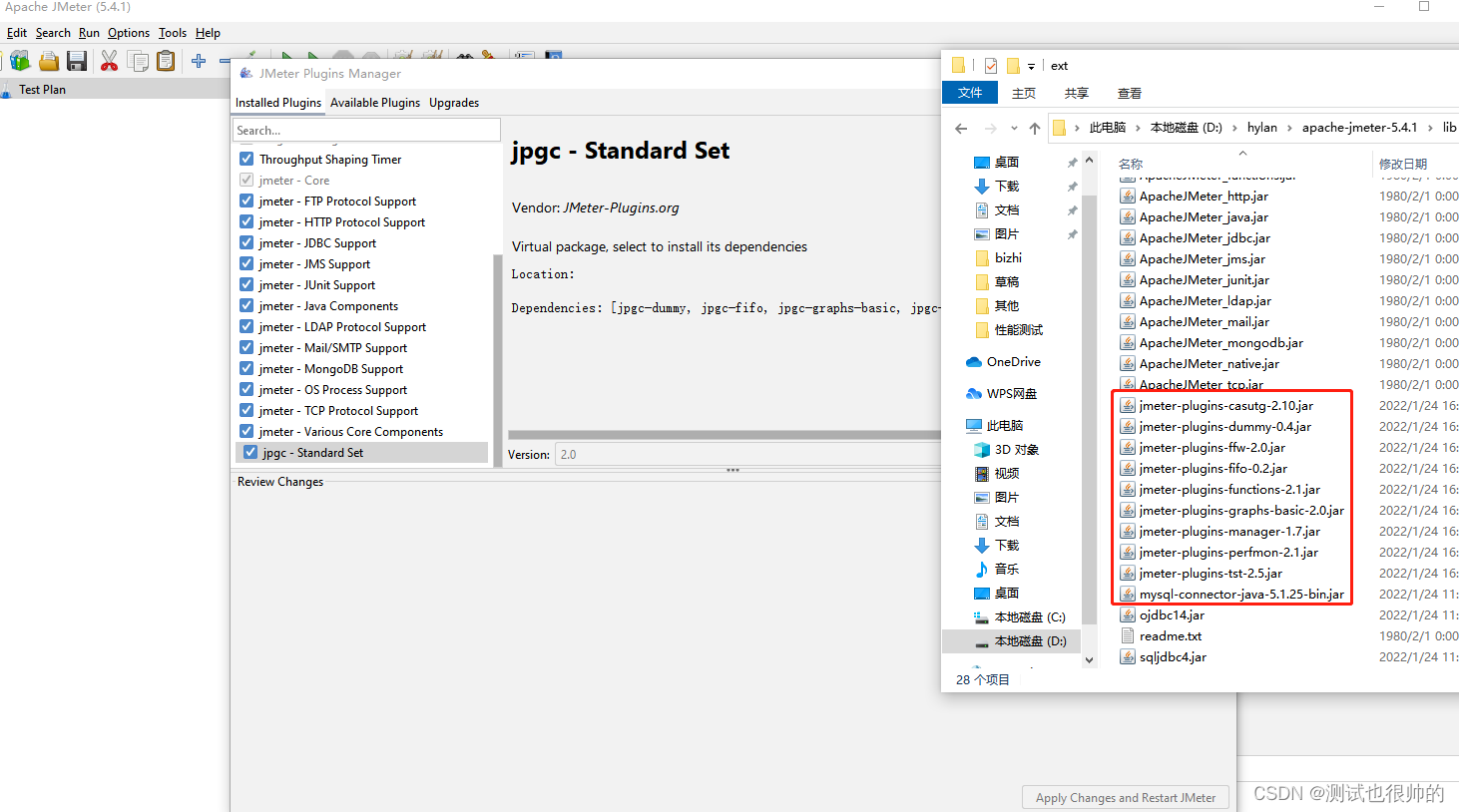Click the Properties checkmark icon in Explorer title bar
The height and width of the screenshot is (812, 1459).
(991, 66)
